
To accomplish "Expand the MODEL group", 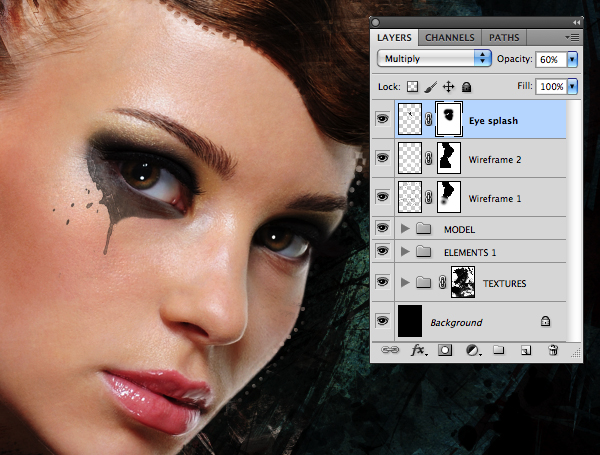I will tap(404, 228).
